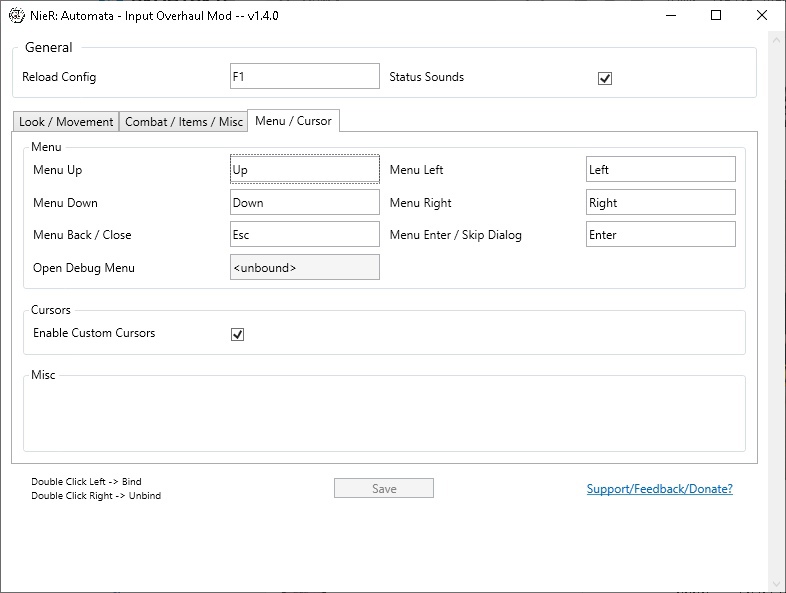The image size is (786, 593).
Task: Click the Menu Back / Close label
Action: [82, 235]
